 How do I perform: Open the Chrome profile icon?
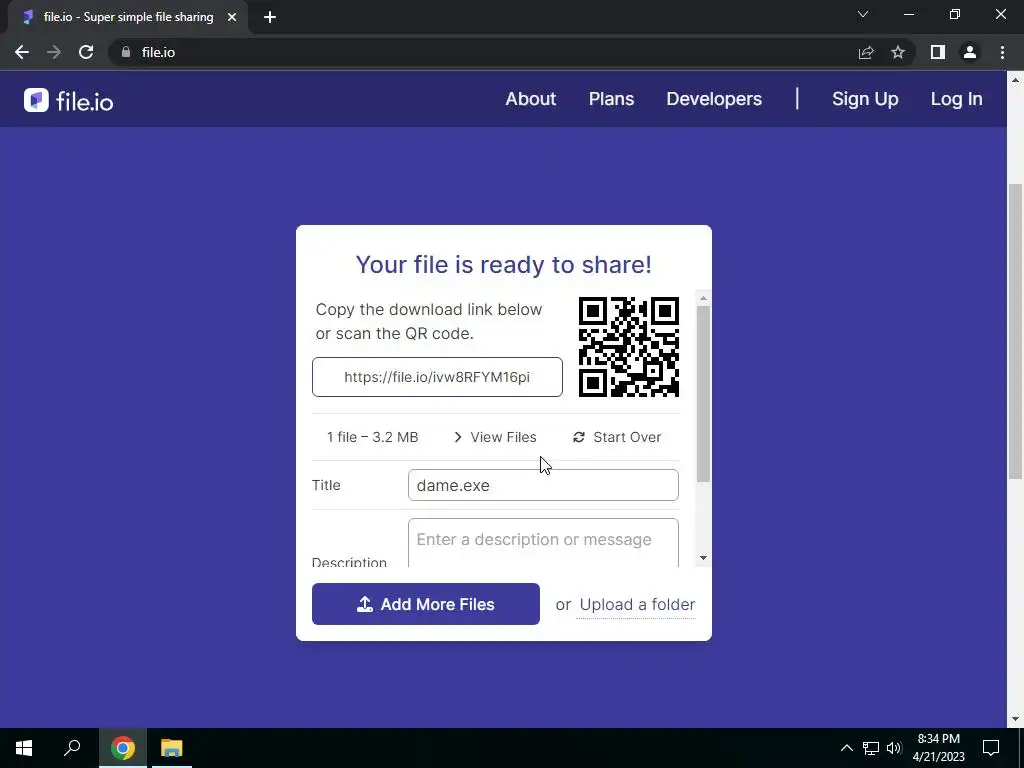point(970,52)
